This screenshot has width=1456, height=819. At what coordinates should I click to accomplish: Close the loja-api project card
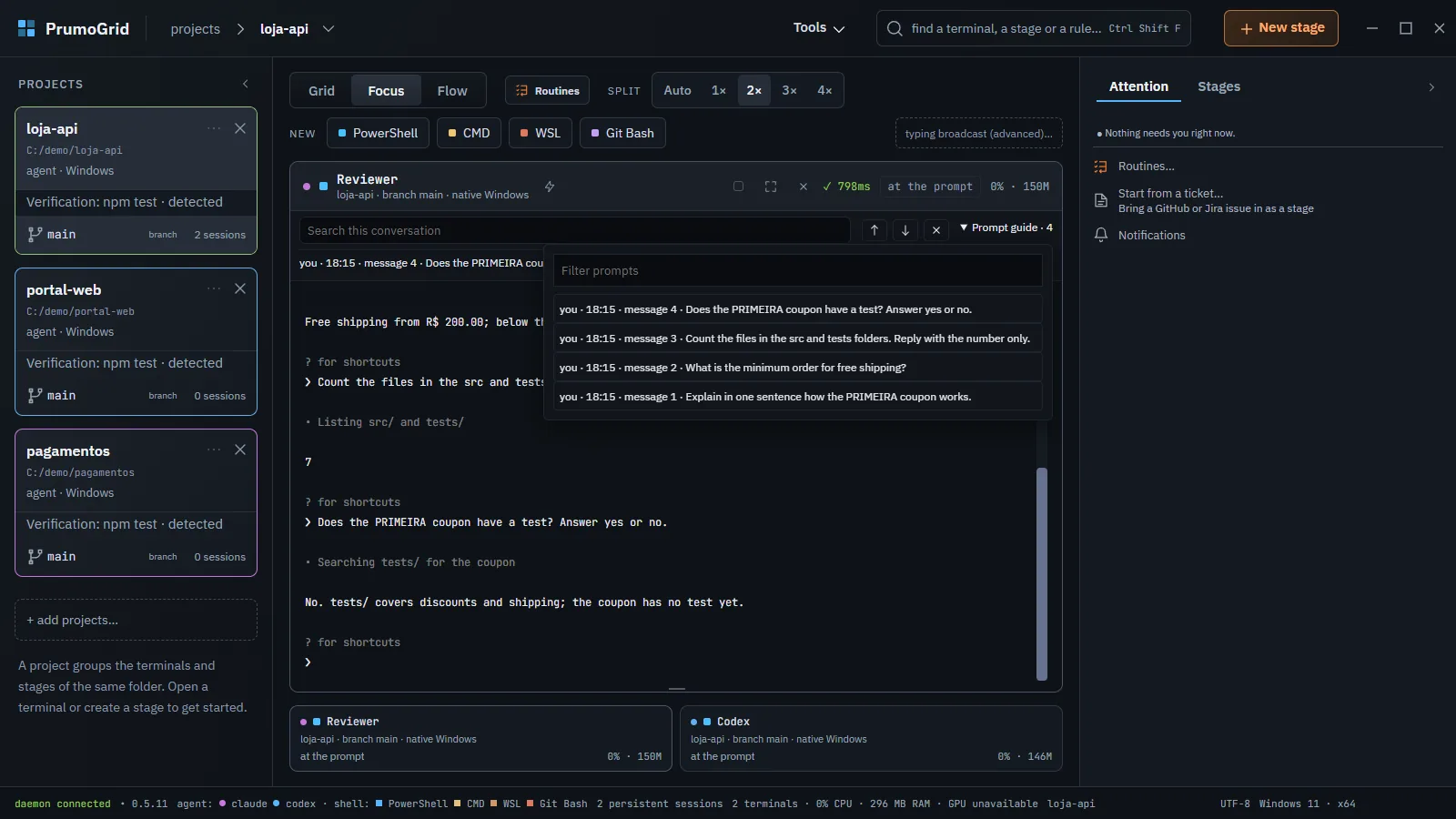pyautogui.click(x=240, y=128)
